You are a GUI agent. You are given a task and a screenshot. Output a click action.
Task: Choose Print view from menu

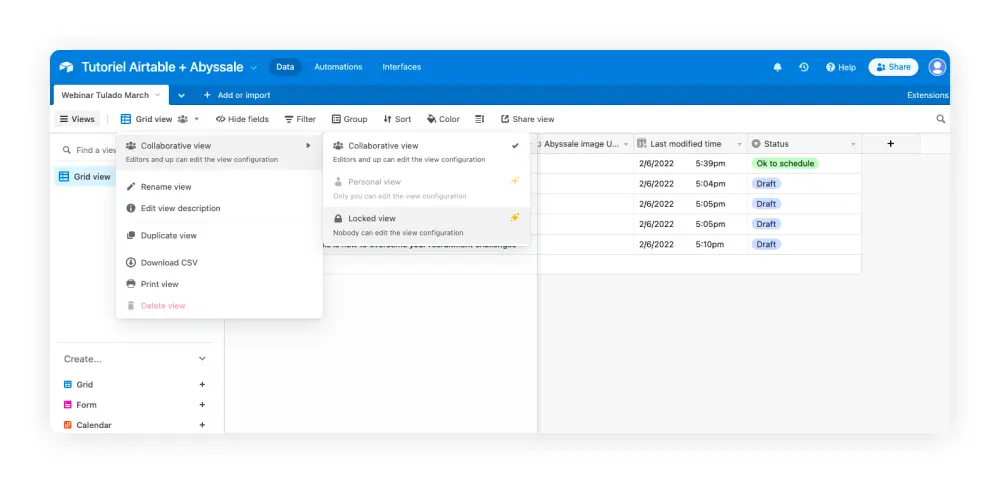point(219,284)
